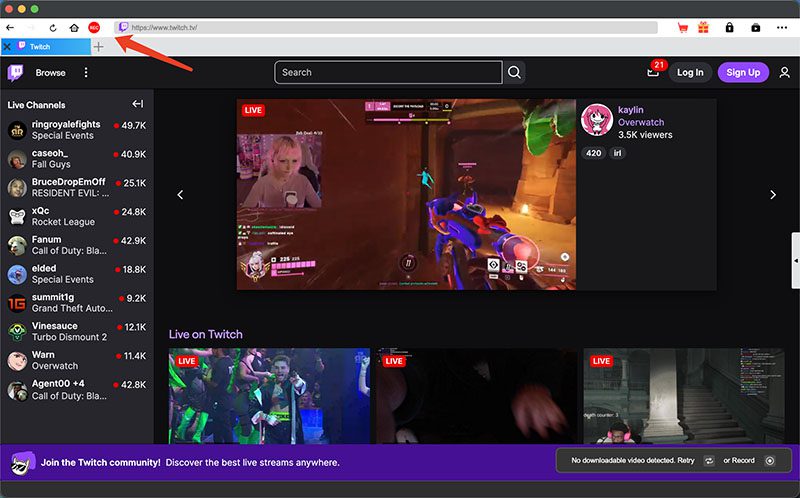Click the search magnifier button

[x=514, y=73]
